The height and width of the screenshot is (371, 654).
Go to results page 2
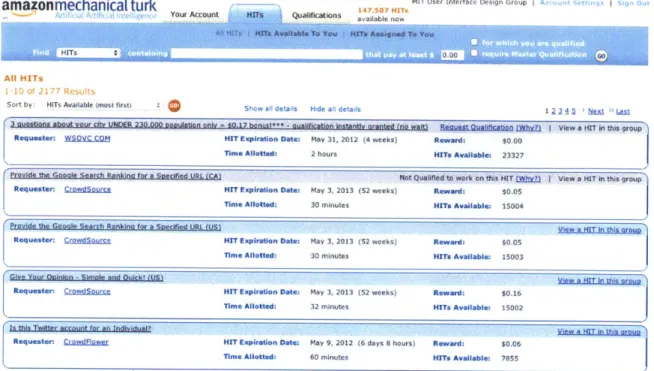coord(553,111)
